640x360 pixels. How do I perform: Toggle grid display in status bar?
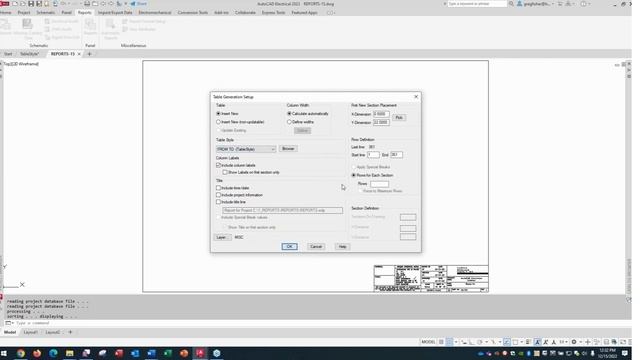[x=441, y=342]
